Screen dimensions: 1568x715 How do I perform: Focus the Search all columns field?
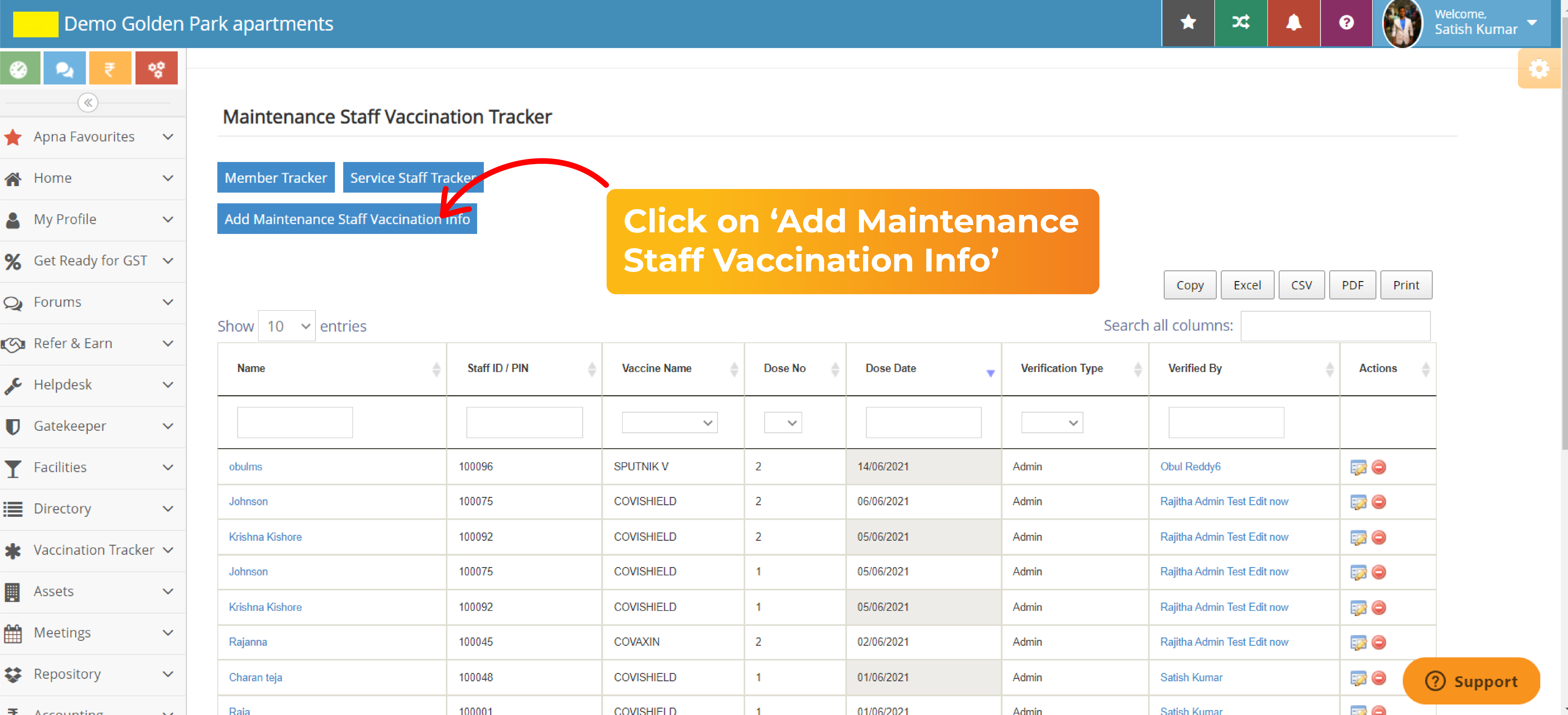[1335, 326]
